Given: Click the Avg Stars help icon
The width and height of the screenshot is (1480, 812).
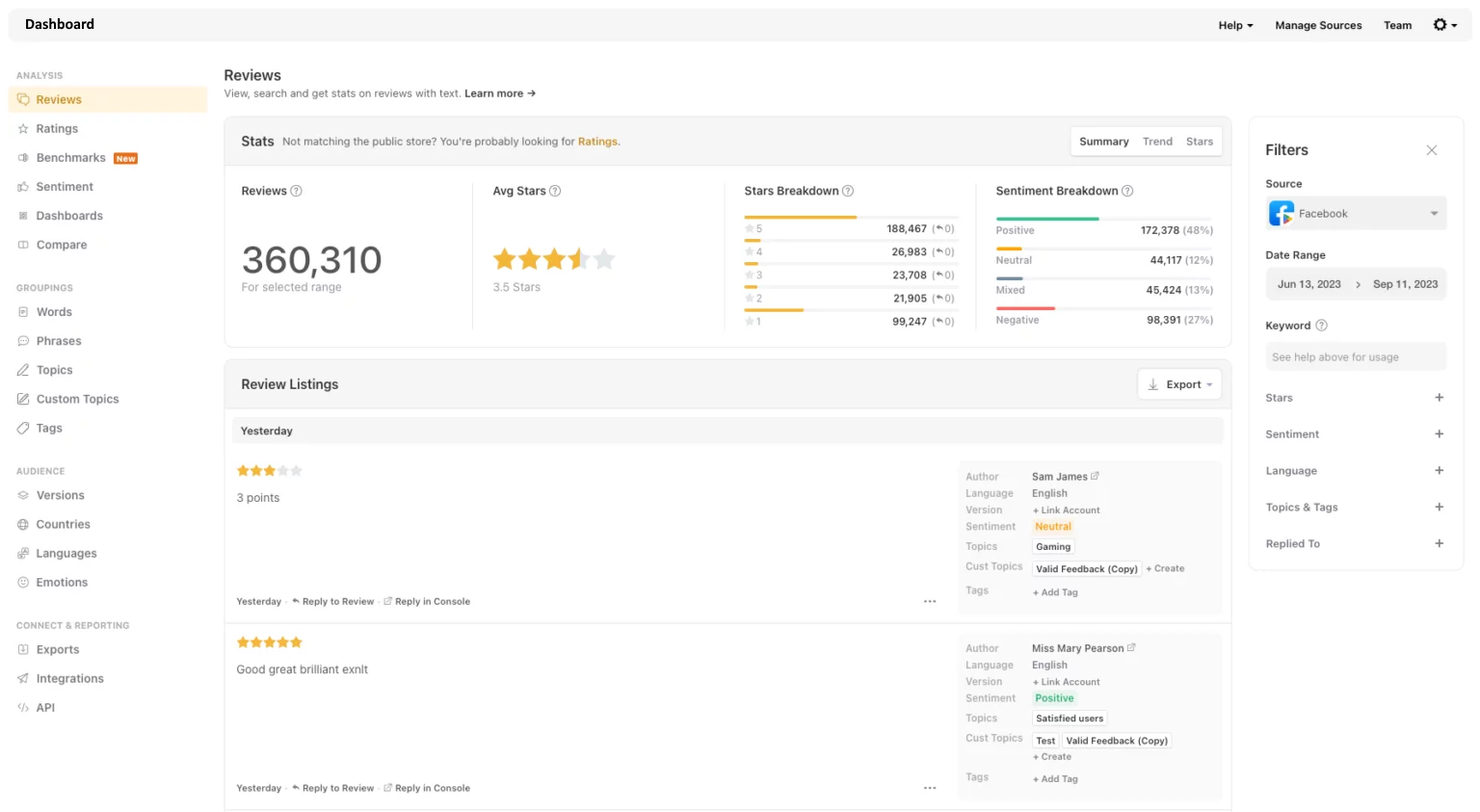Looking at the screenshot, I should tap(555, 191).
